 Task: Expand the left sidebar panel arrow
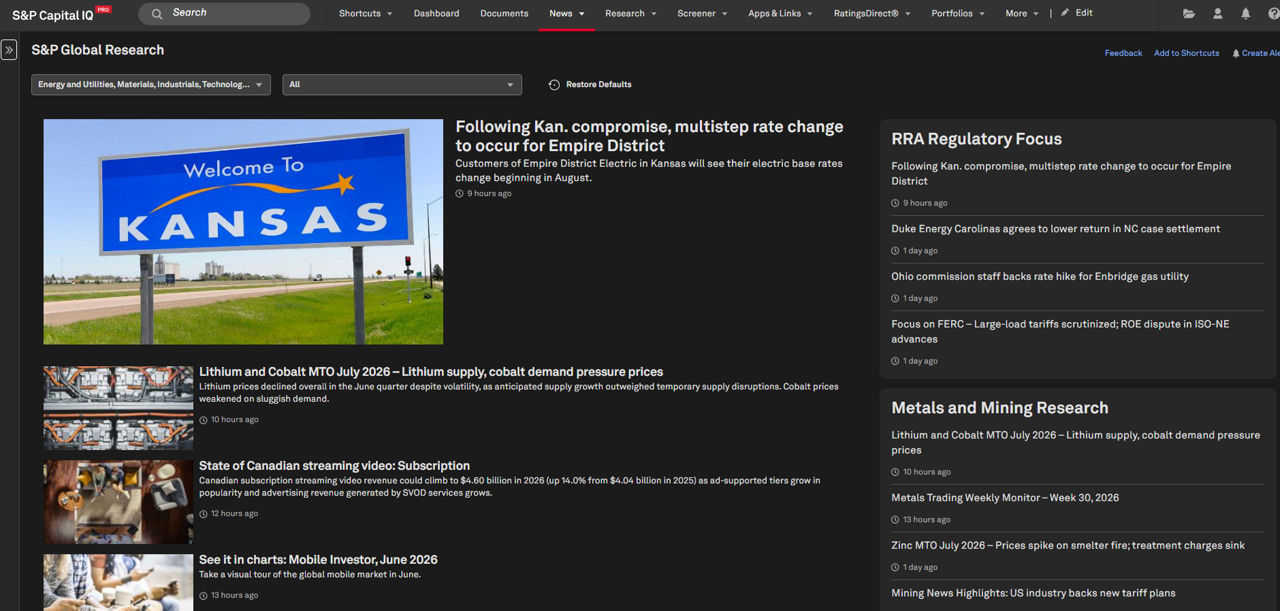coord(9,49)
